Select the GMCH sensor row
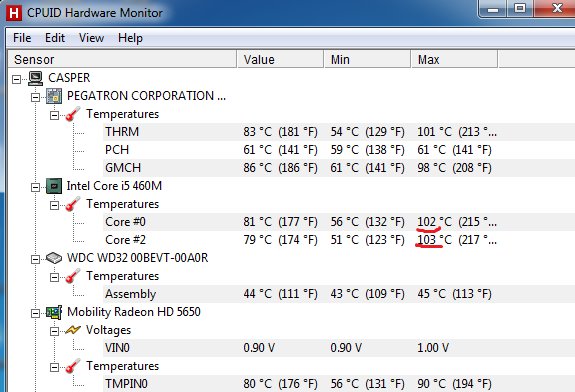Viewport: 575px width, 392px height. (339, 168)
